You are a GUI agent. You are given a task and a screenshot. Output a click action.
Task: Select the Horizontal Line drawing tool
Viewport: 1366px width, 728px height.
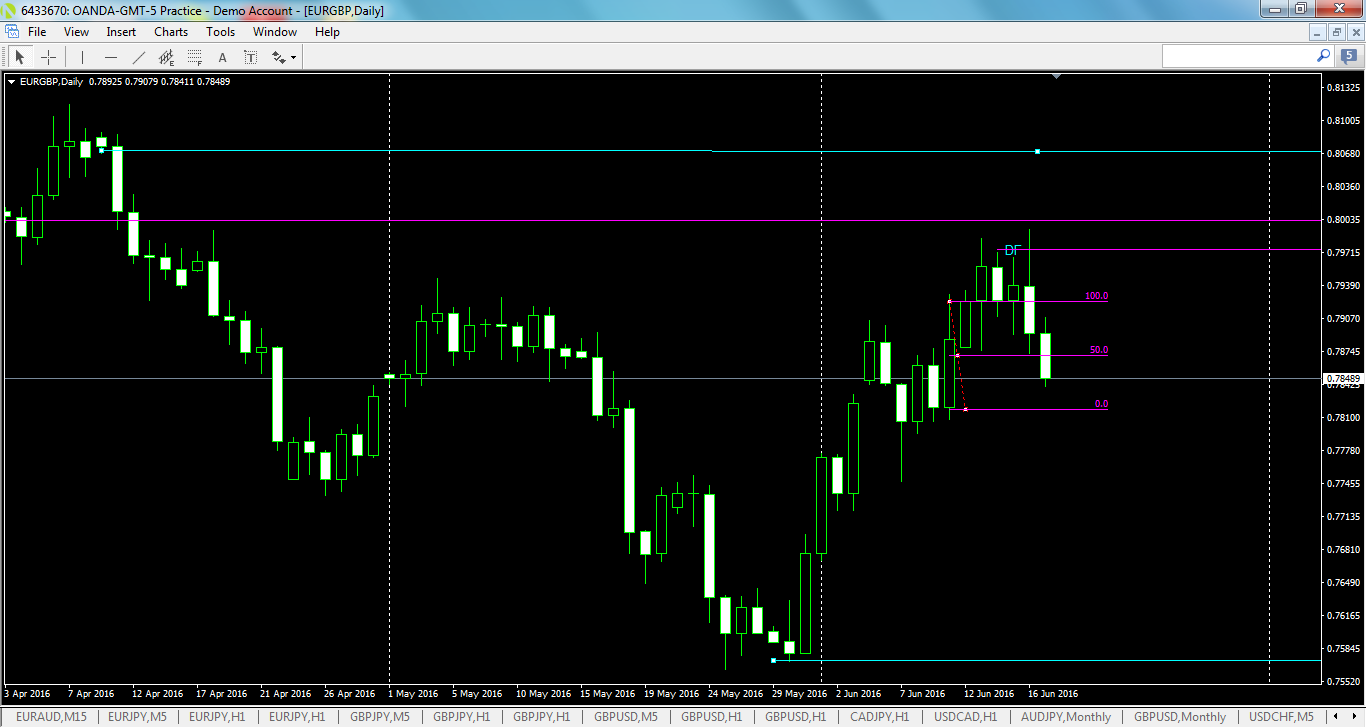[111, 56]
